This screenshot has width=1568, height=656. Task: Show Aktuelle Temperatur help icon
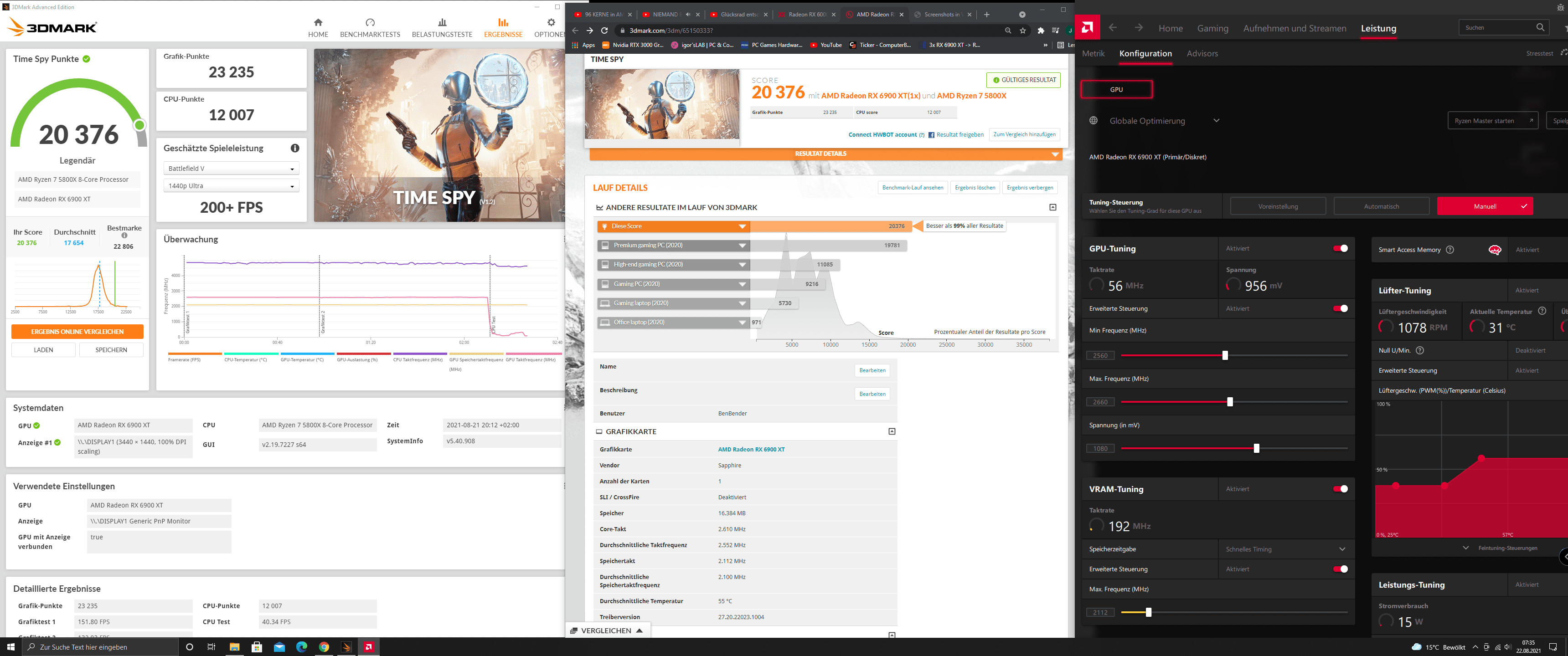(1542, 311)
